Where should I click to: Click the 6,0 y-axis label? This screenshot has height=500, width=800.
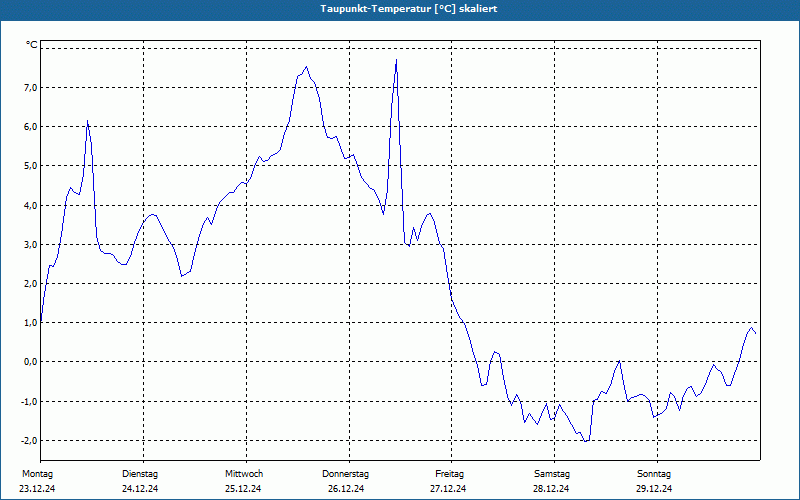coord(31,127)
